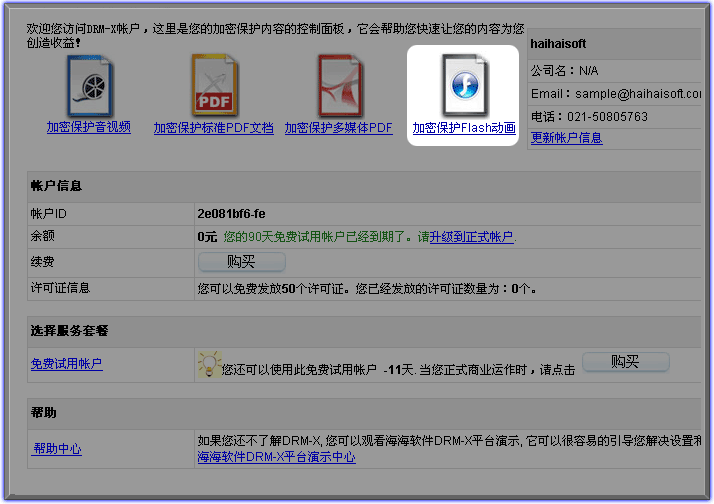
Task: Click phone number 021-50805763
Action: (x=607, y=117)
